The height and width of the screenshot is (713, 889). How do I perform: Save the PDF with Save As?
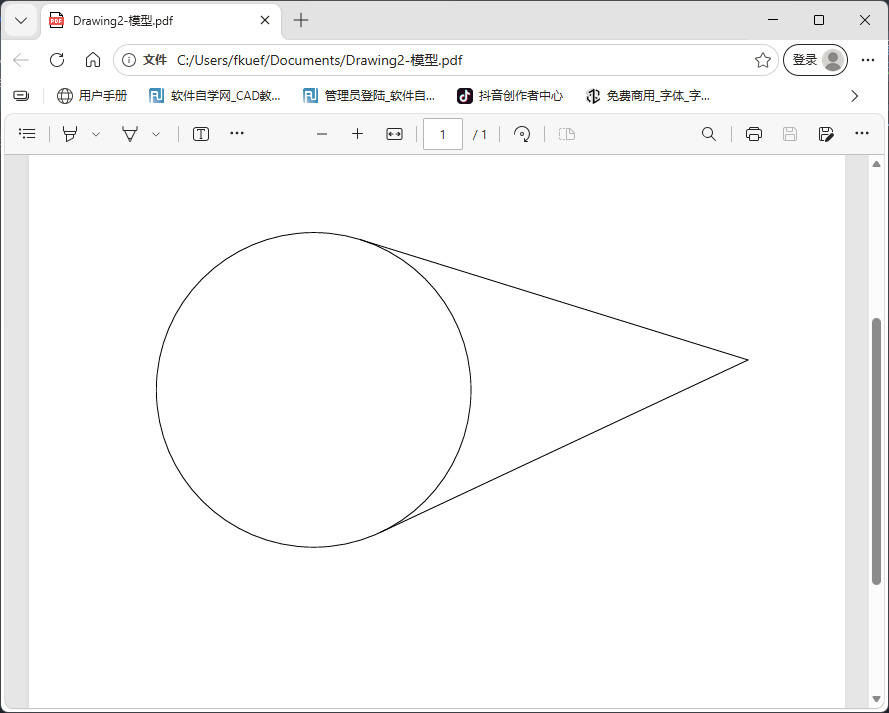pyautogui.click(x=826, y=133)
